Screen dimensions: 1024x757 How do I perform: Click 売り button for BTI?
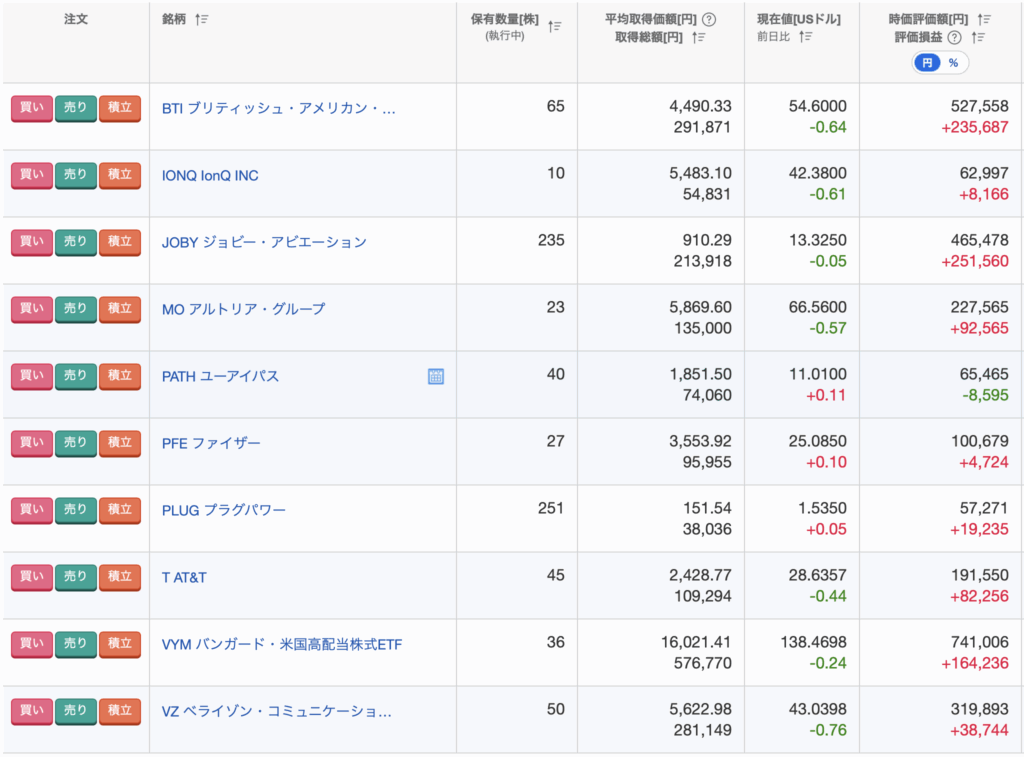(76, 108)
